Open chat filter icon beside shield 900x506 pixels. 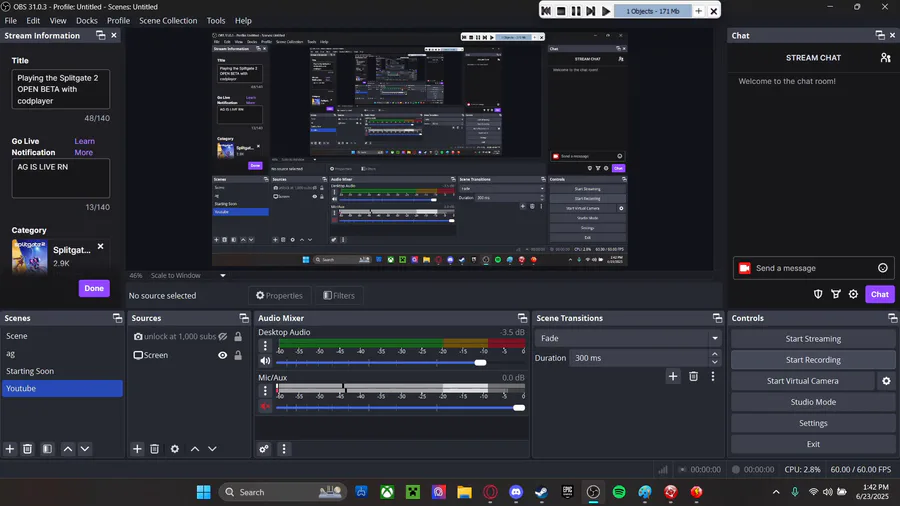coord(836,294)
